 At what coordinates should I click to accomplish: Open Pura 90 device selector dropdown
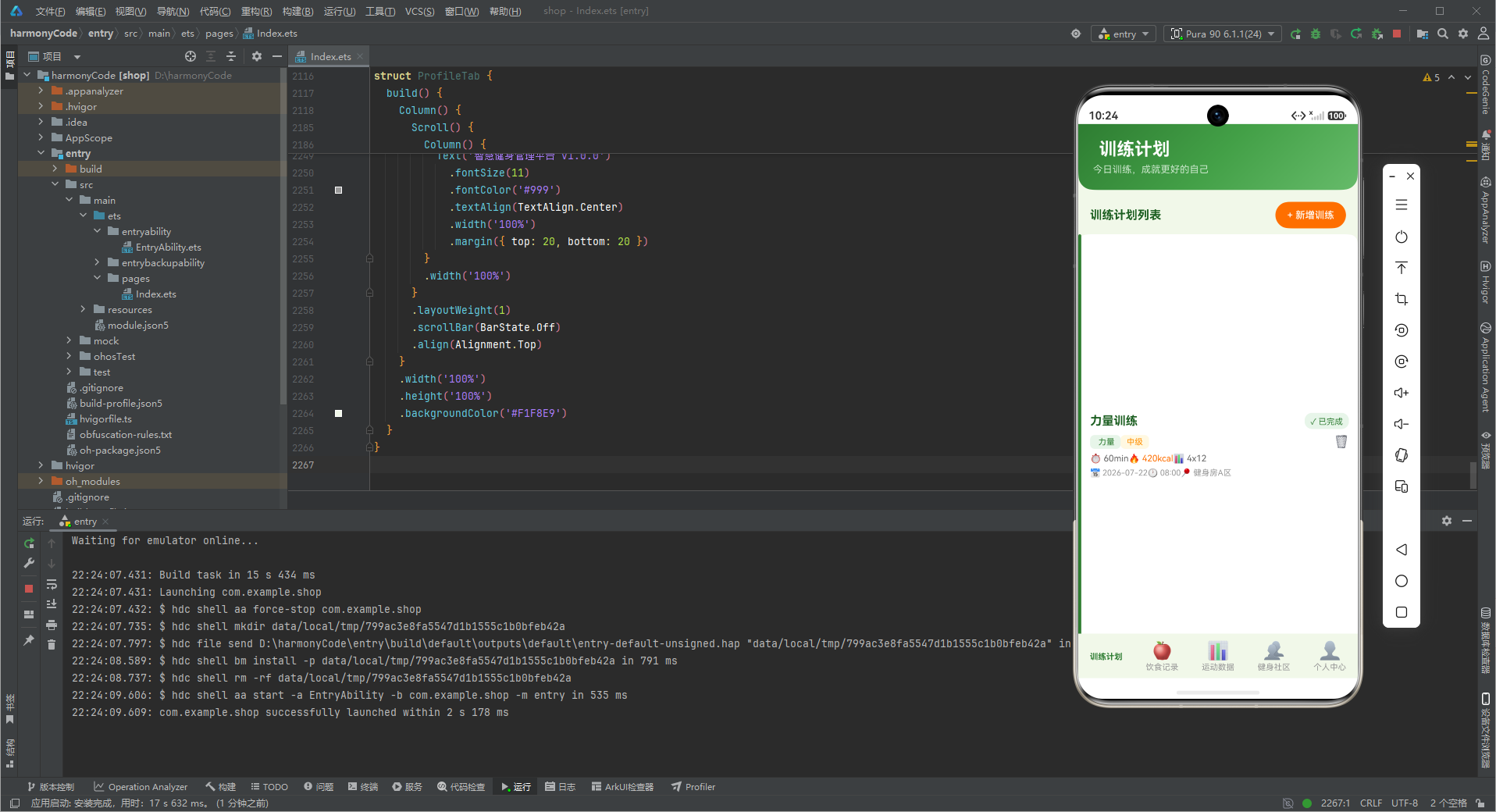(x=1222, y=34)
